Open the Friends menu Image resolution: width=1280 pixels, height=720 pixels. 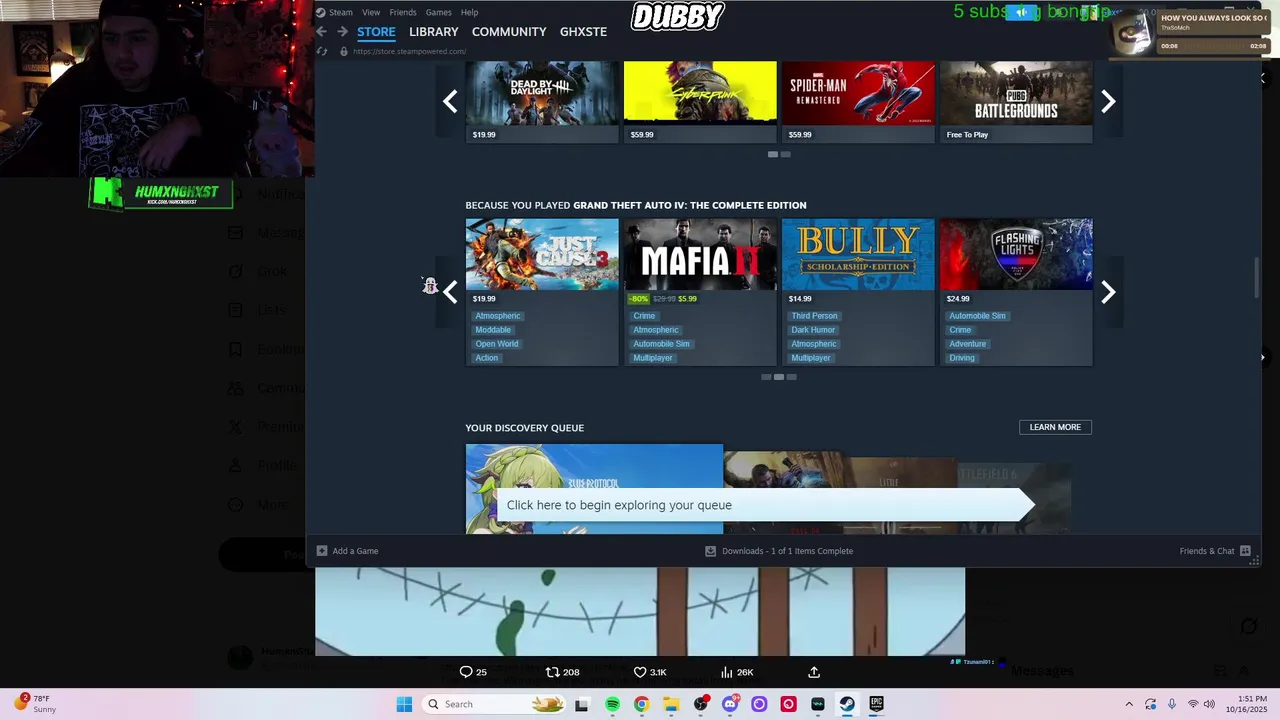pos(403,12)
